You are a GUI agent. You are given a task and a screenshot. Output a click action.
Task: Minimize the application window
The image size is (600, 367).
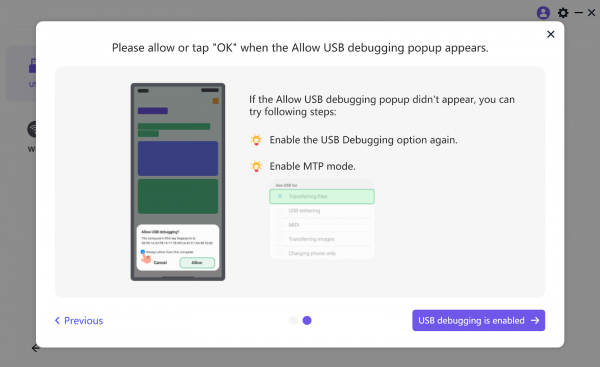tap(579, 13)
